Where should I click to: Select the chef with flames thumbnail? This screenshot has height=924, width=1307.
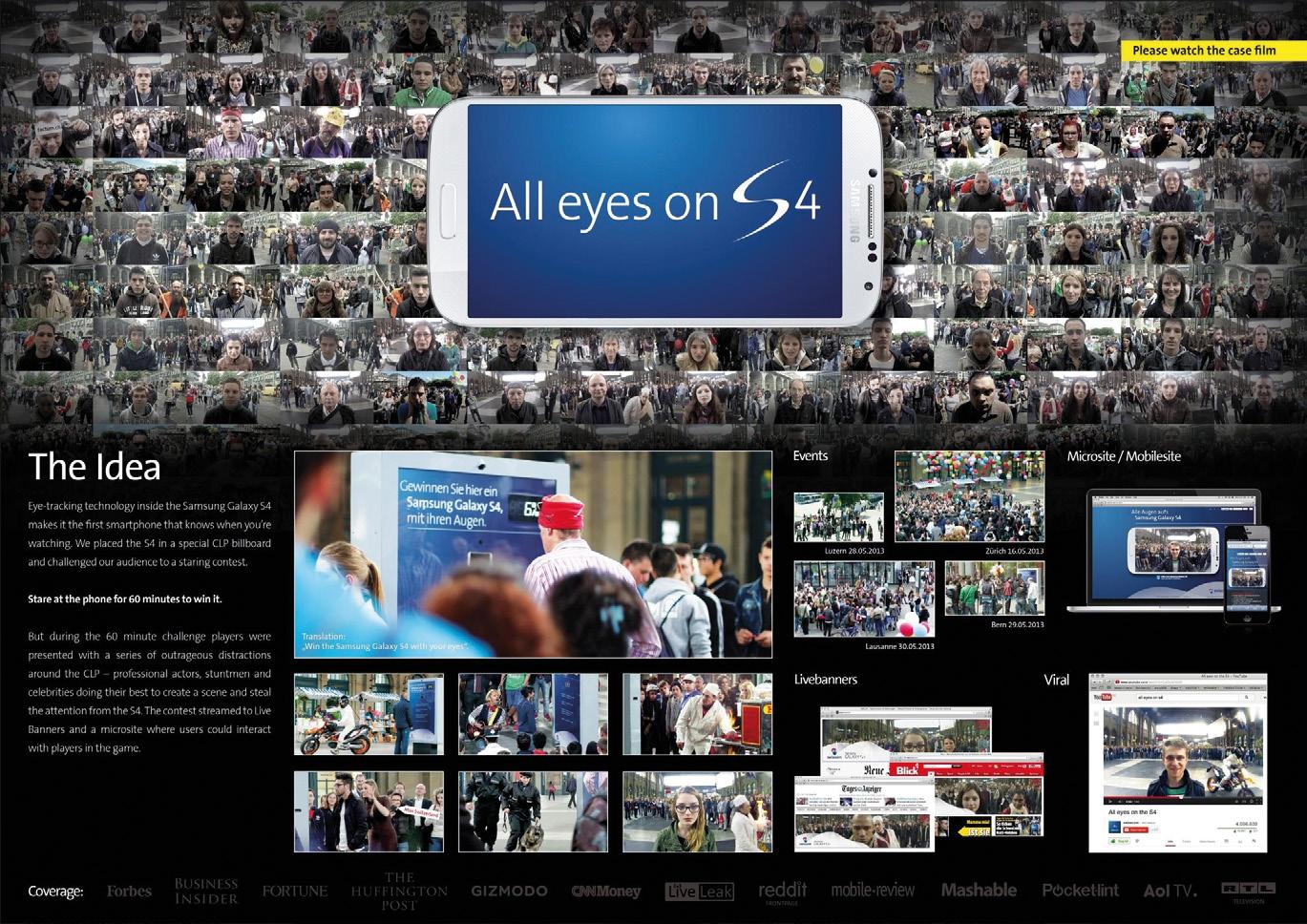[x=698, y=714]
